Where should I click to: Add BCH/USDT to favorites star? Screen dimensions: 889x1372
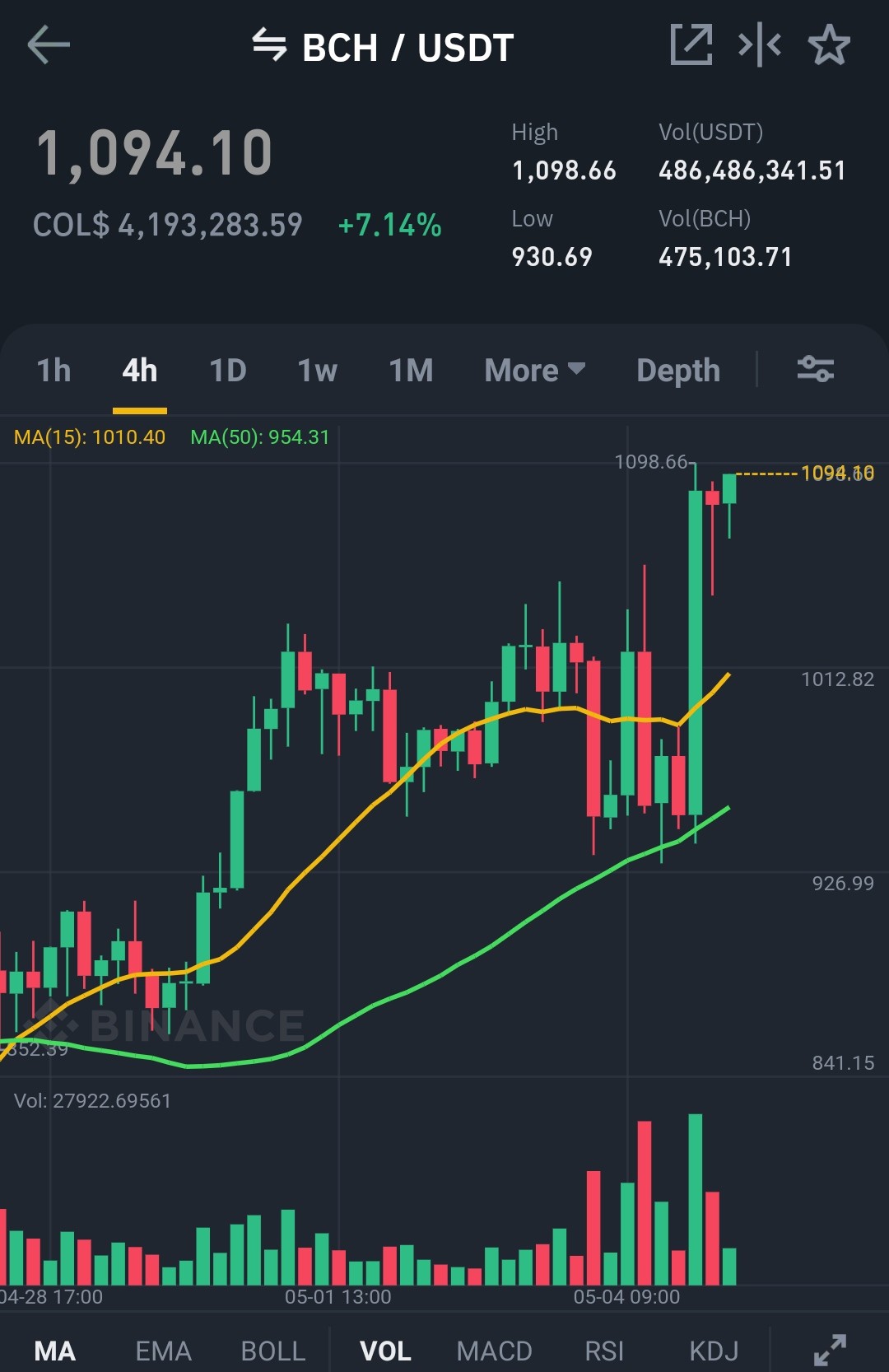point(829,44)
